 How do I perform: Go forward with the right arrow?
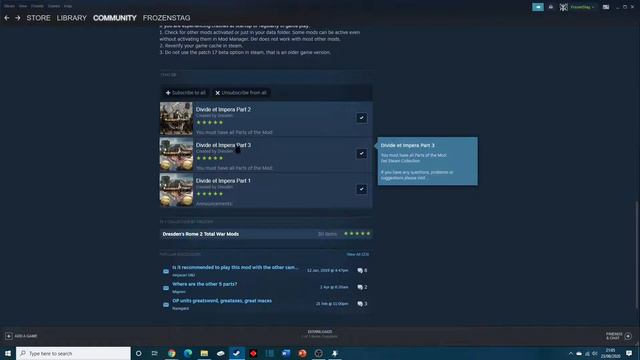(x=18, y=18)
